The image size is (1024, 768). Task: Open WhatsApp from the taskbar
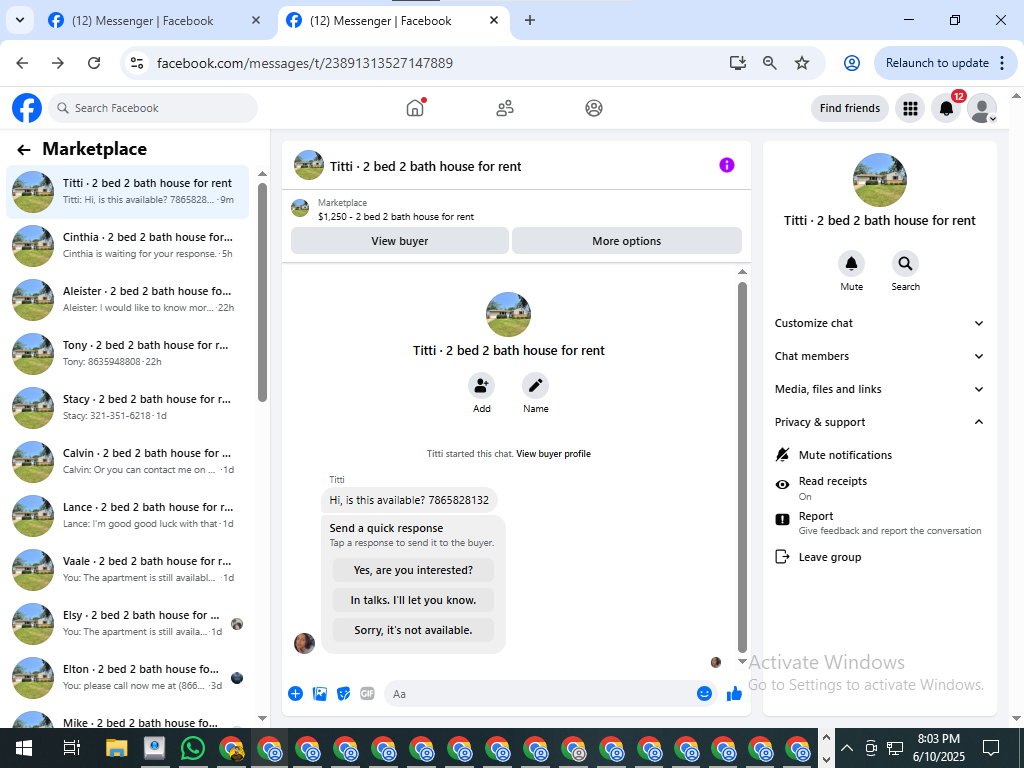coord(193,748)
